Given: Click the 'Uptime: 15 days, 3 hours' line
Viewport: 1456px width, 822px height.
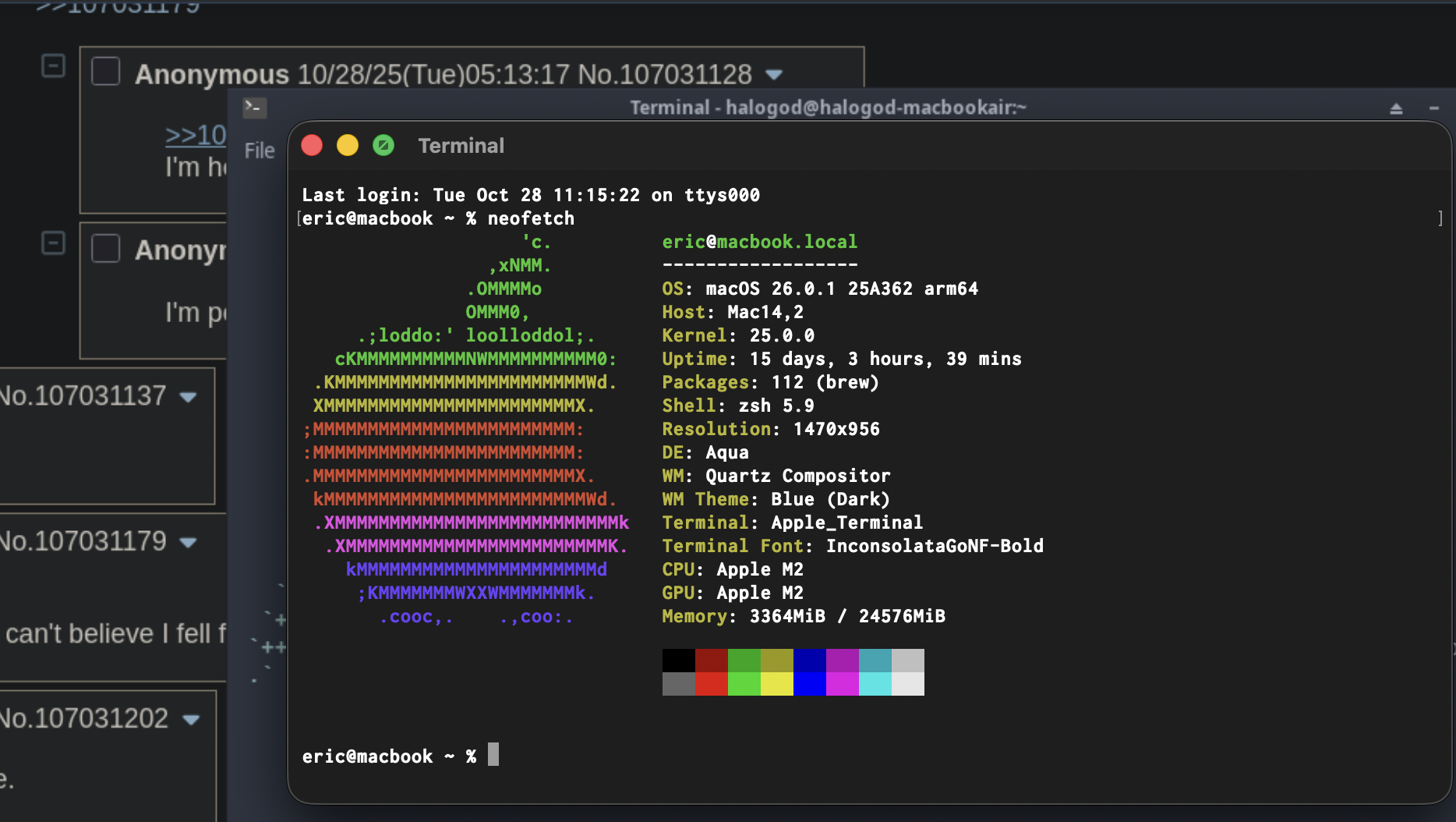Looking at the screenshot, I should [842, 359].
